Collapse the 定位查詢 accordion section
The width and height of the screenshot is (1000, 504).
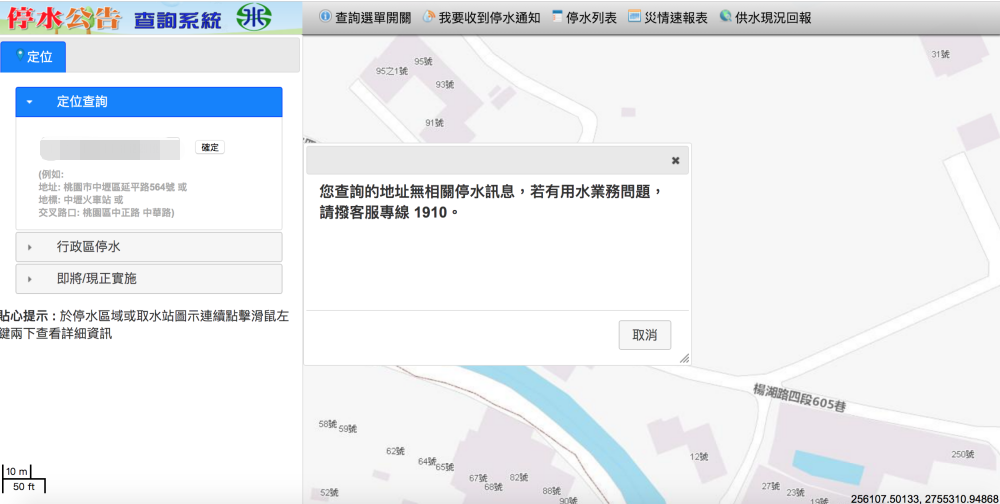point(149,102)
